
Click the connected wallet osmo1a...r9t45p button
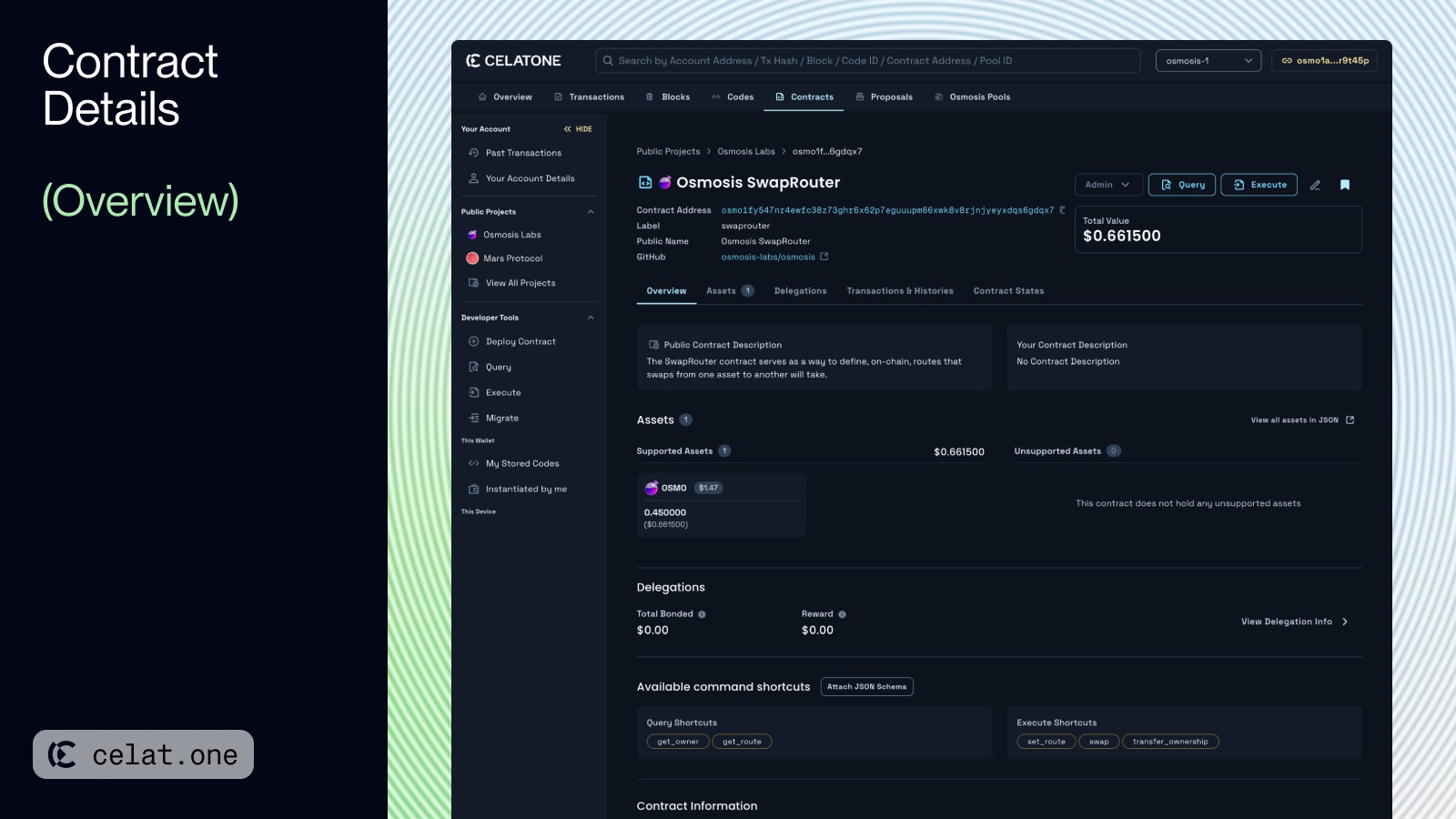coord(1324,61)
